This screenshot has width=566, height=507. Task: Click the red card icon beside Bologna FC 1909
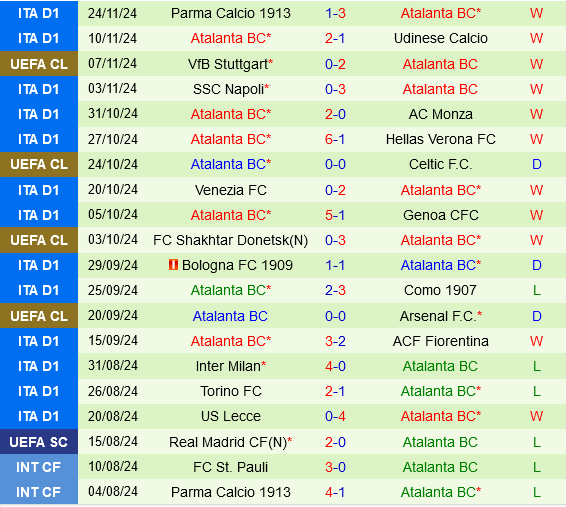[x=173, y=265]
